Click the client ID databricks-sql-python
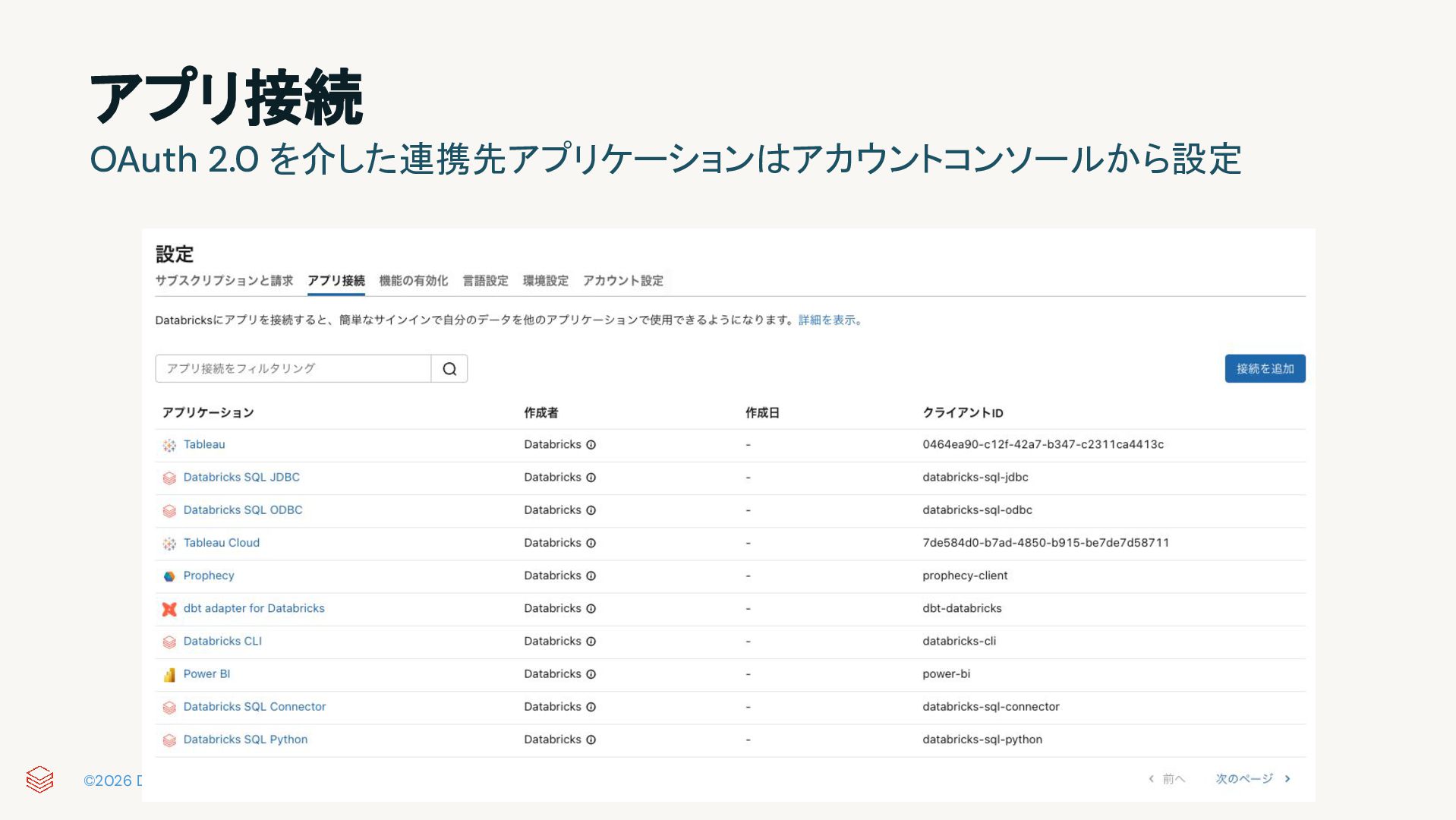This screenshot has width=1456, height=820. 982,740
